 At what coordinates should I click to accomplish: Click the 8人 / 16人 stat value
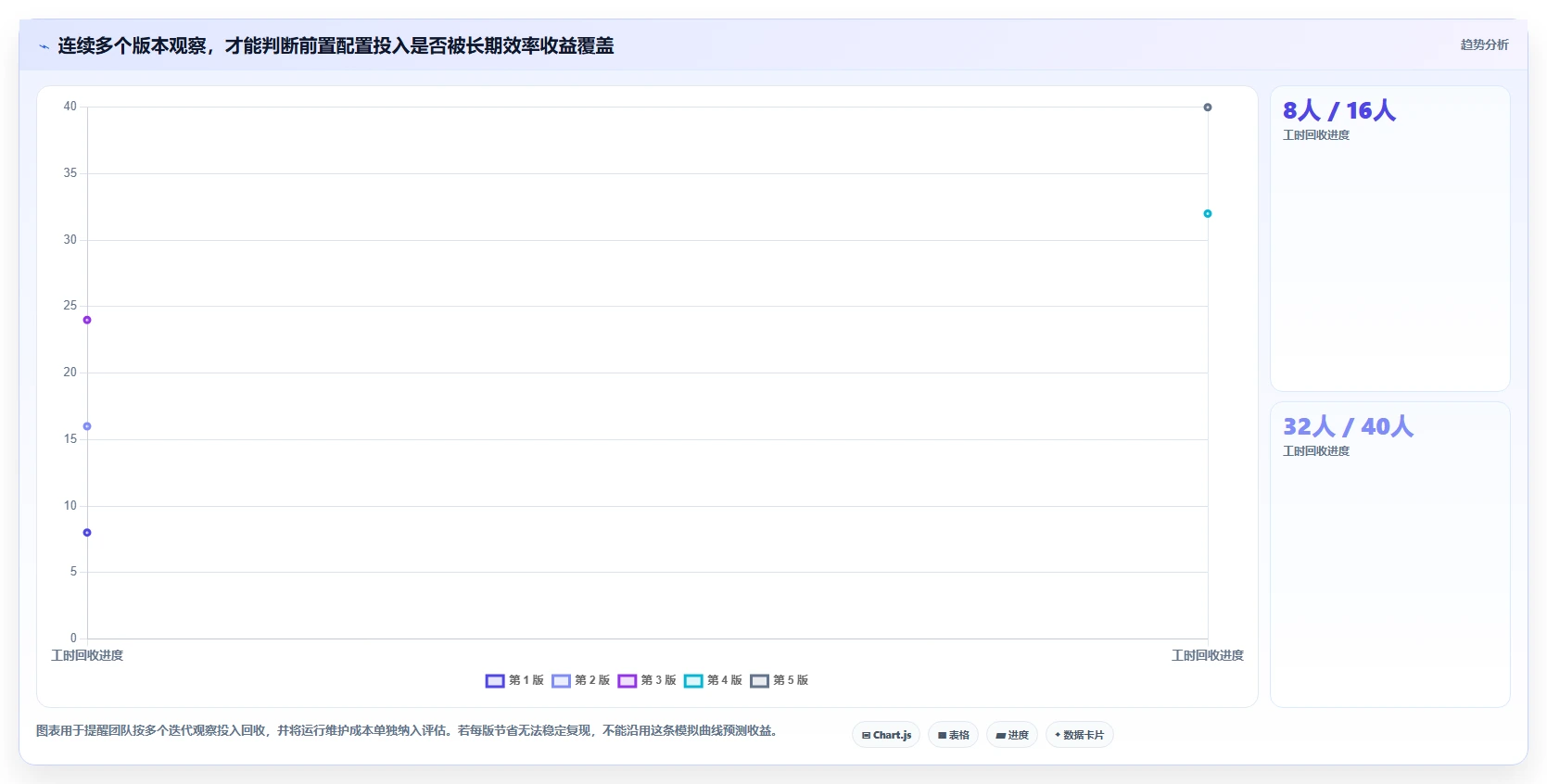click(x=1339, y=110)
